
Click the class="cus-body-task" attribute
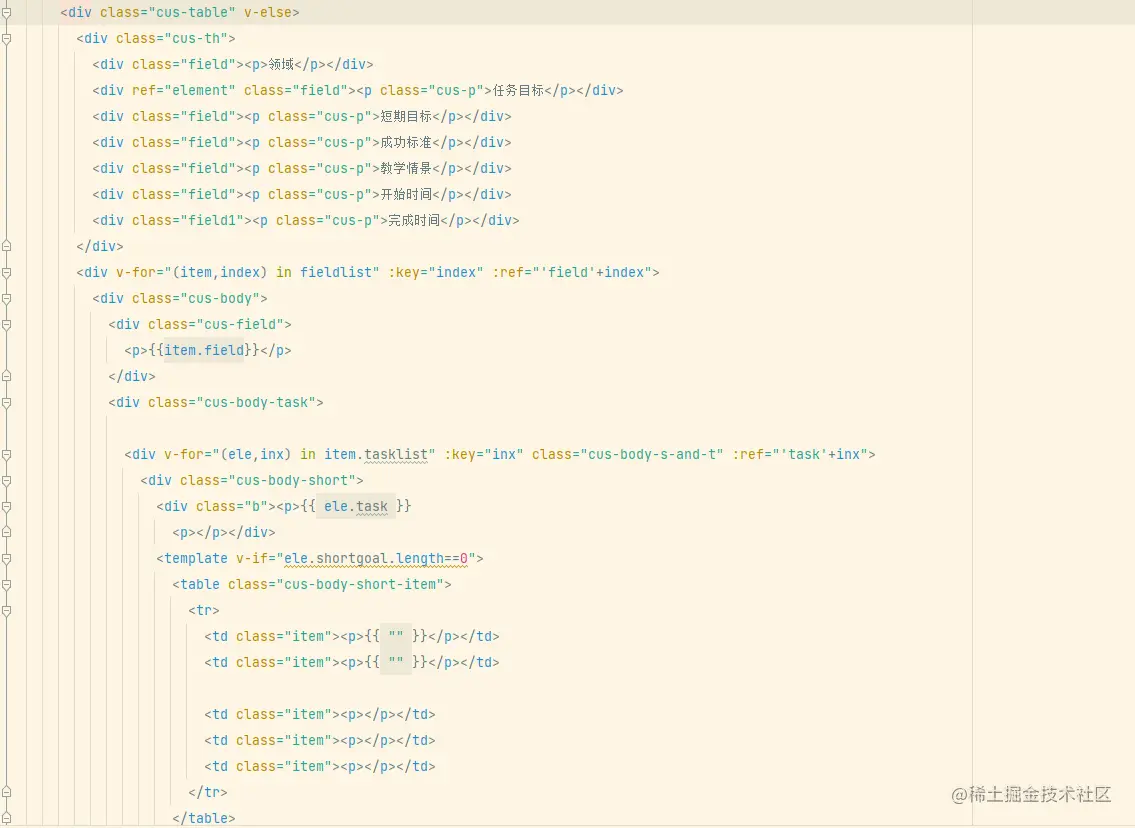click(x=232, y=403)
